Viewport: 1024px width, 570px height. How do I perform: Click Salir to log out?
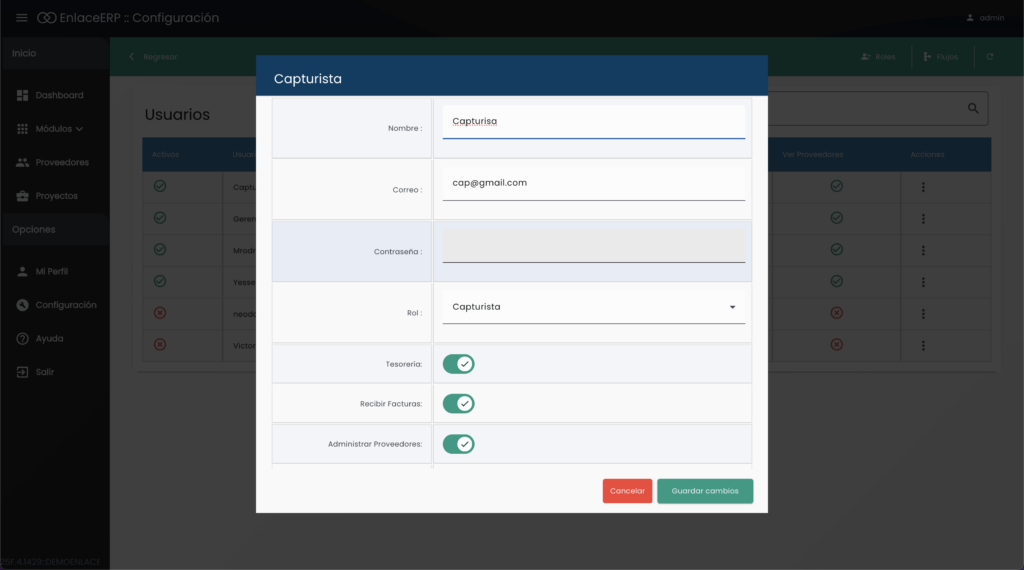click(44, 372)
